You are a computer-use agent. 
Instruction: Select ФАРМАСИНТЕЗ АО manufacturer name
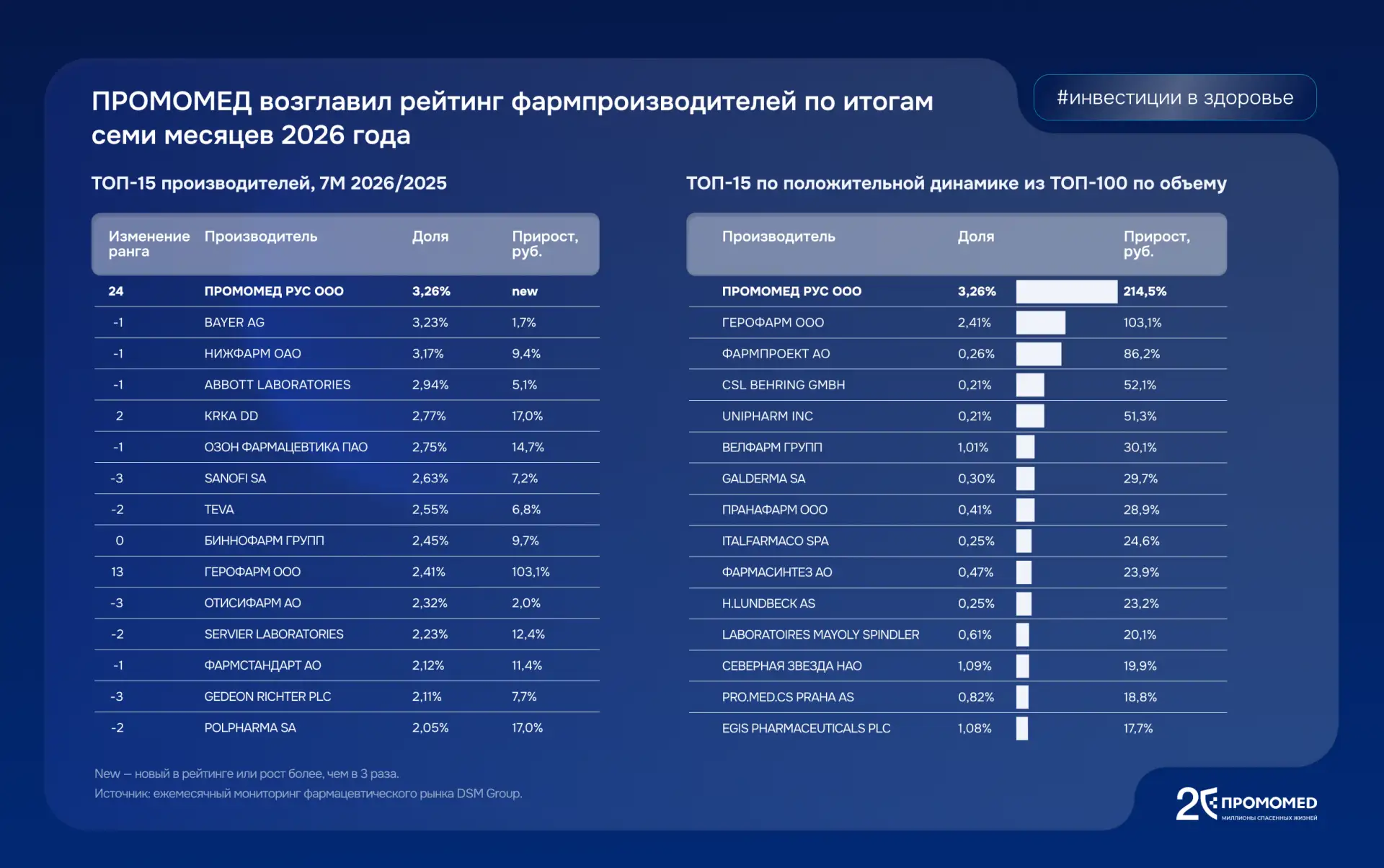pos(777,572)
